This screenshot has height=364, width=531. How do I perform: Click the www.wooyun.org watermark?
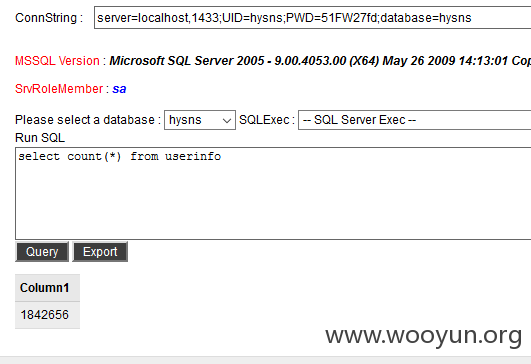coord(424,336)
